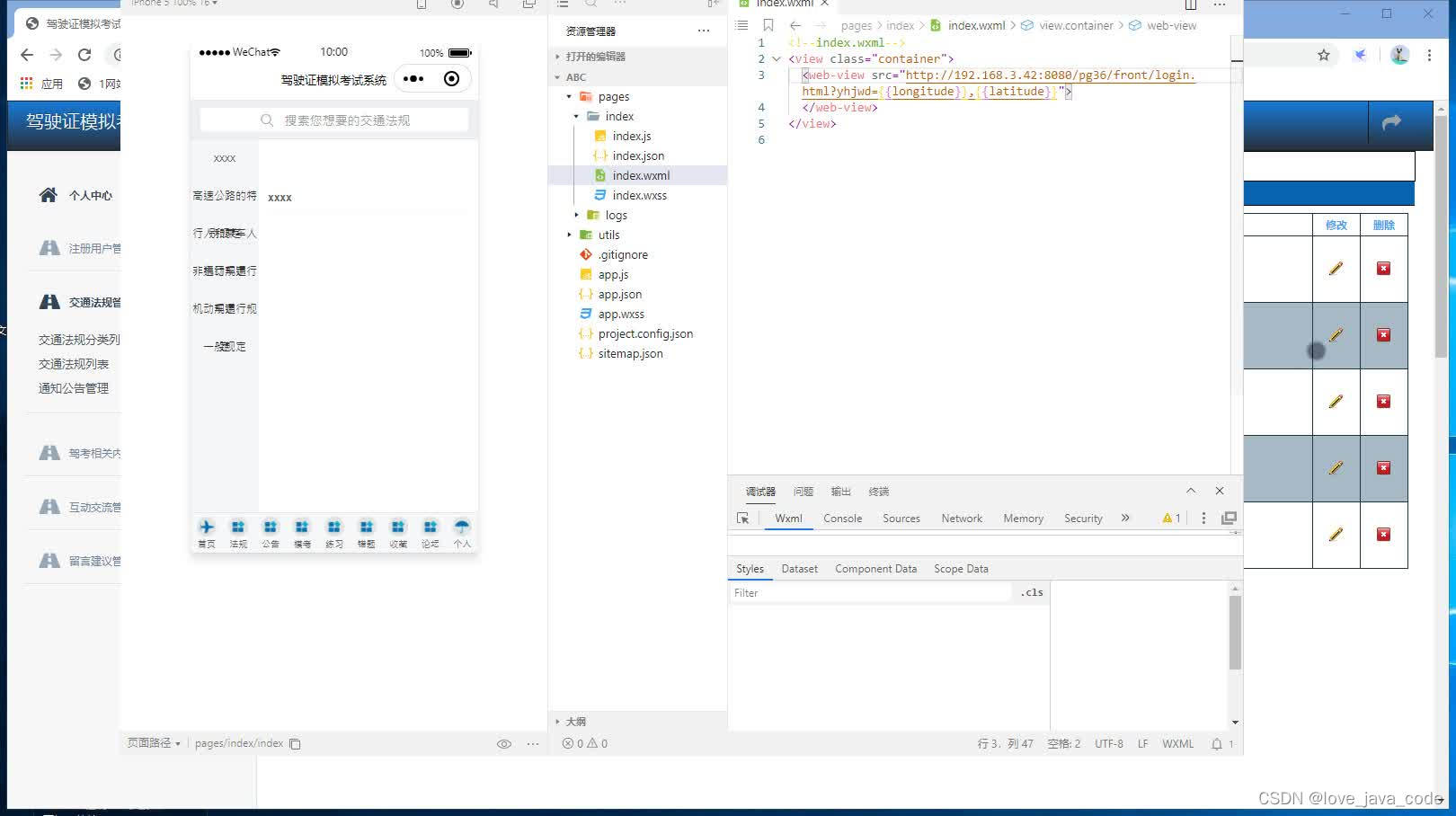Copy page path icon next to pages/index/index
This screenshot has width=1456, height=816.
295,744
